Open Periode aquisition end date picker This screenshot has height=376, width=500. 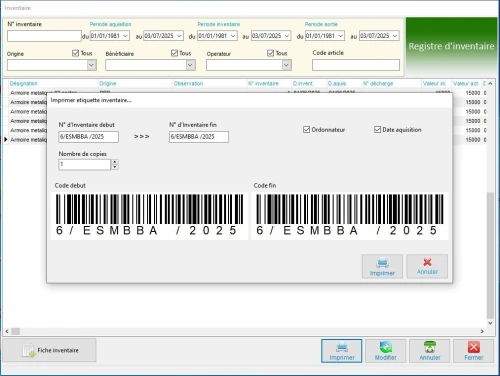pyautogui.click(x=179, y=36)
